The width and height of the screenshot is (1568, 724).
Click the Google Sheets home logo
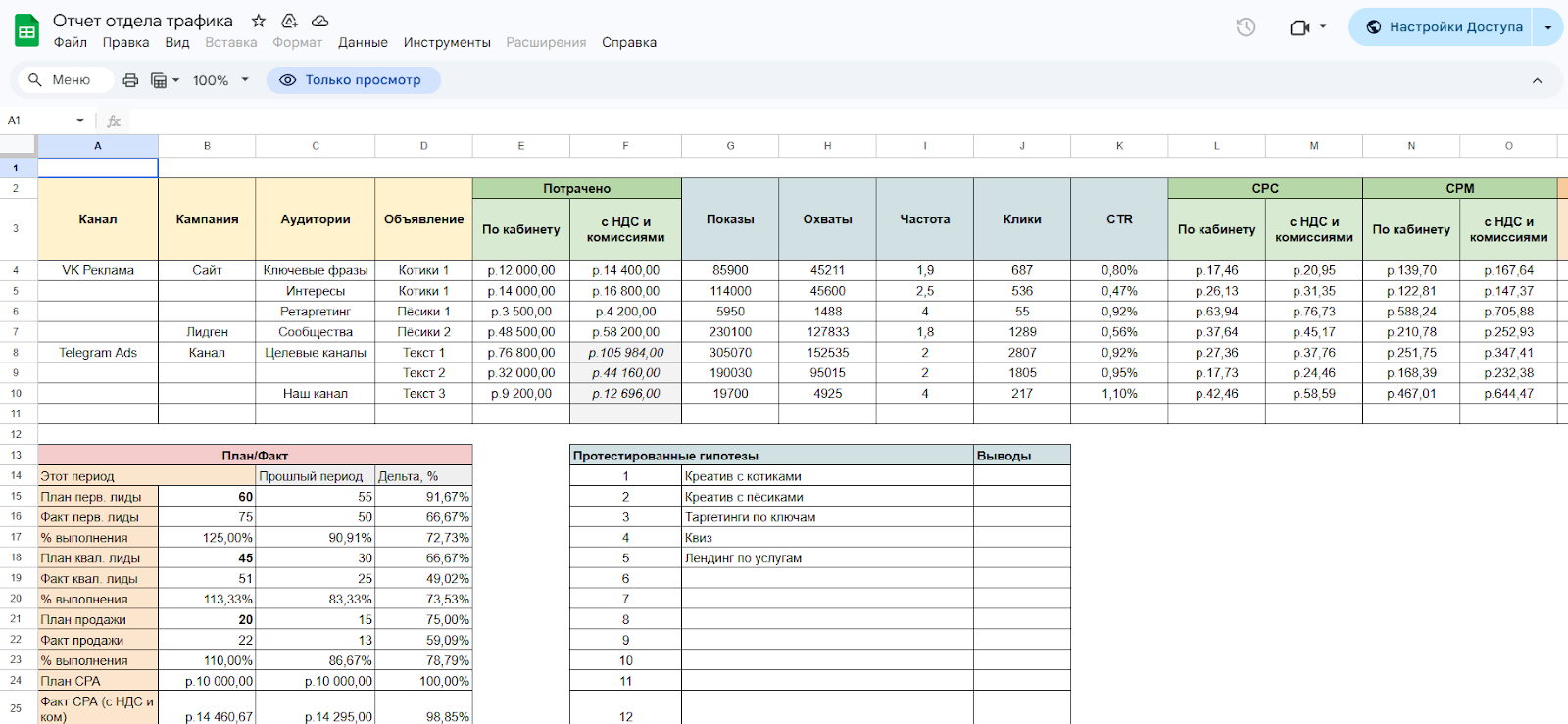pos(26,30)
